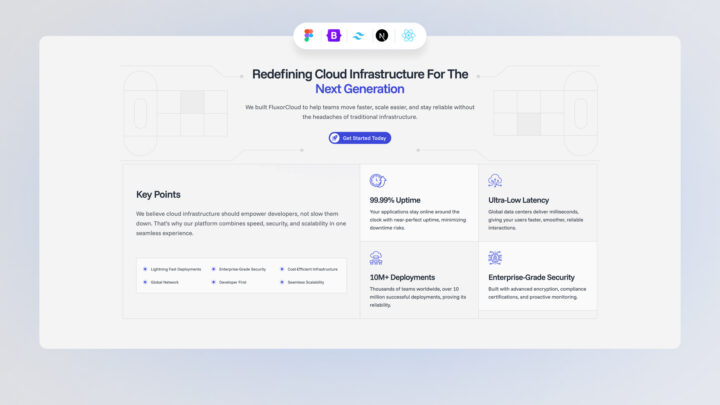The height and width of the screenshot is (405, 720).
Task: Open the Ultra-Low Latency card heading
Action: click(518, 200)
